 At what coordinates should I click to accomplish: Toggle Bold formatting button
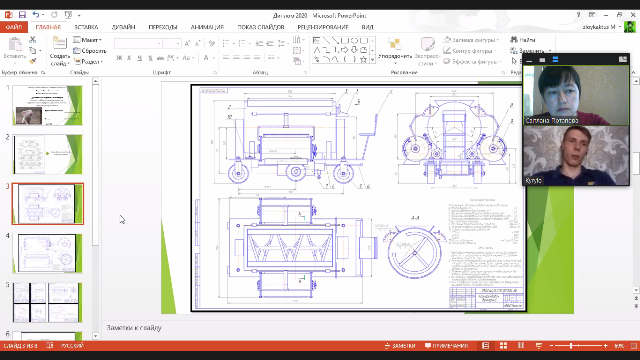coord(119,58)
